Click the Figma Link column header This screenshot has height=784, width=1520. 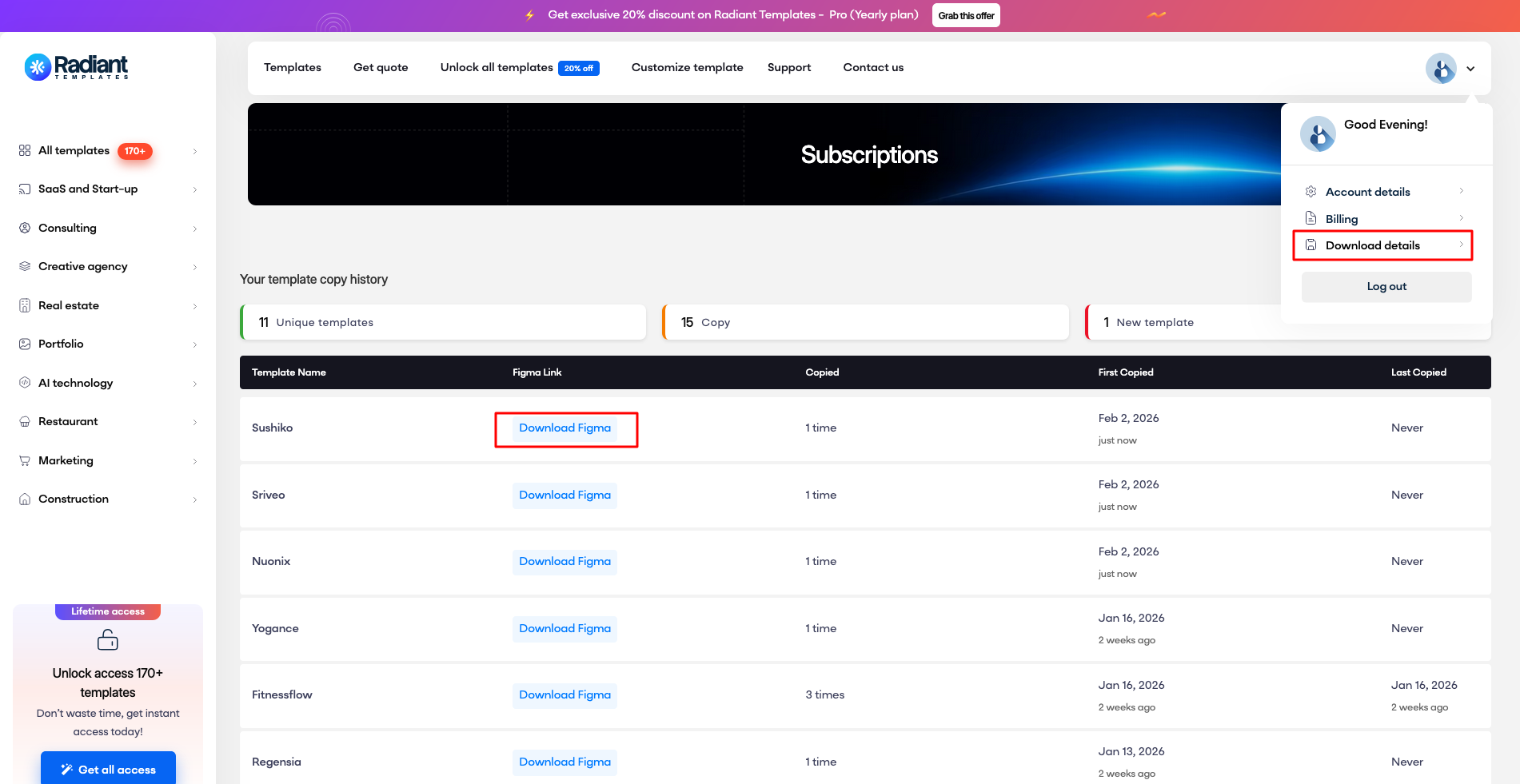click(x=537, y=372)
